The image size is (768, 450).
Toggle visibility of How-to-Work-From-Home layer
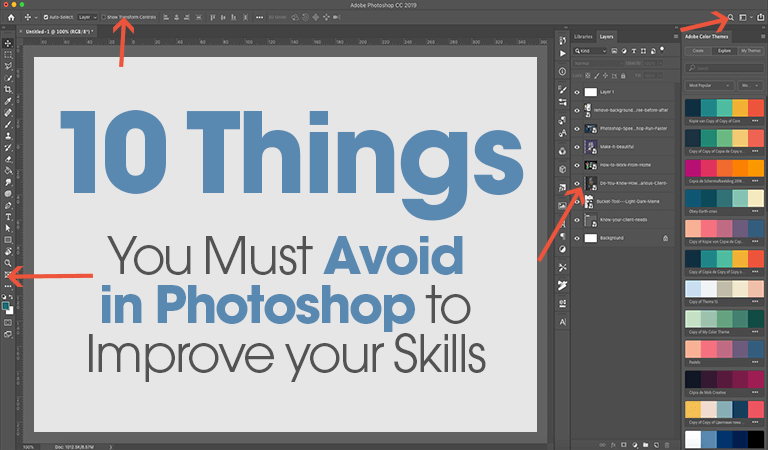(577, 165)
